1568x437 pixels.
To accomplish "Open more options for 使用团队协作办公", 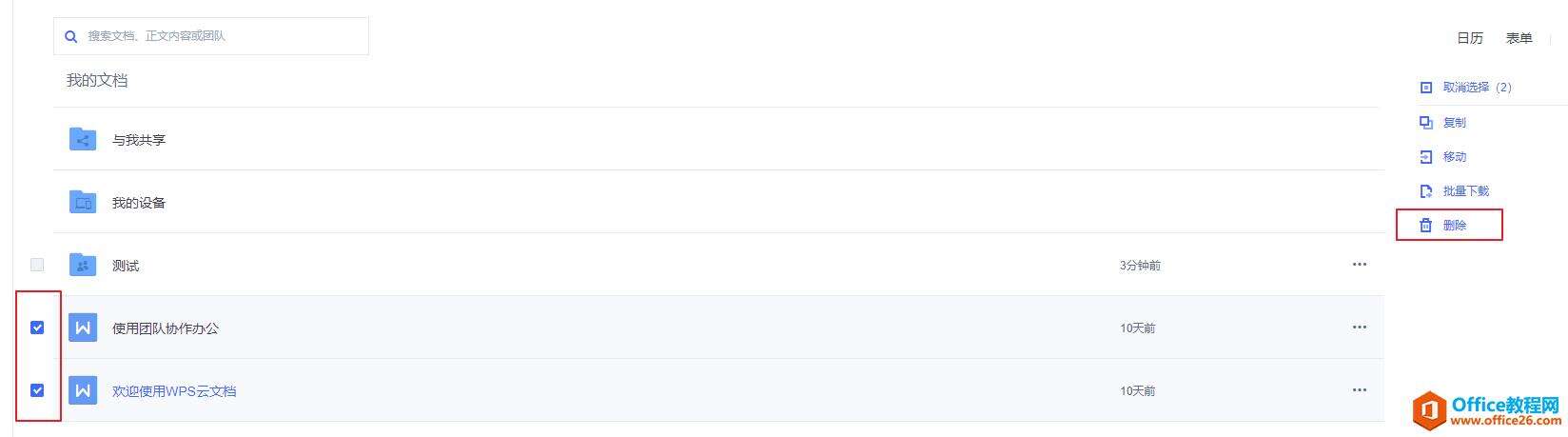I will coord(1359,328).
